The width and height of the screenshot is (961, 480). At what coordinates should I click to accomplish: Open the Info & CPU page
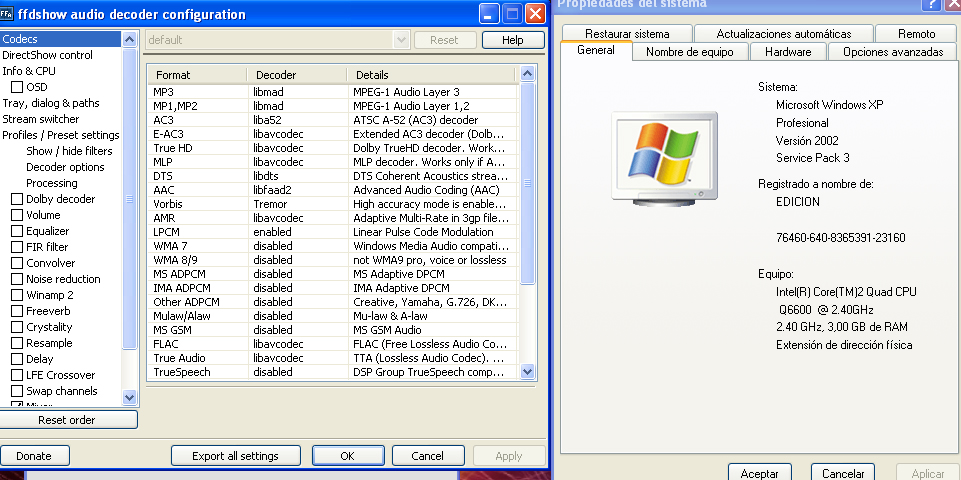click(x=29, y=71)
